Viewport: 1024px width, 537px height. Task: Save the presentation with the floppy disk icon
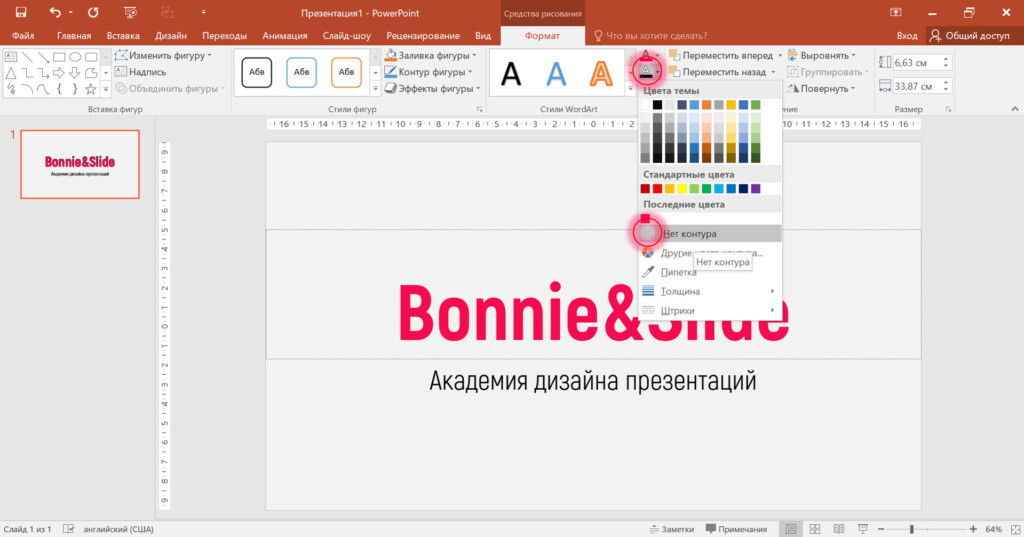click(21, 12)
